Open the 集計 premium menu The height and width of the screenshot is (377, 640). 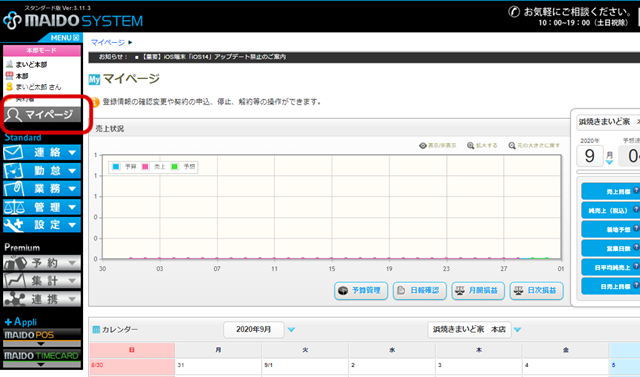tap(42, 281)
